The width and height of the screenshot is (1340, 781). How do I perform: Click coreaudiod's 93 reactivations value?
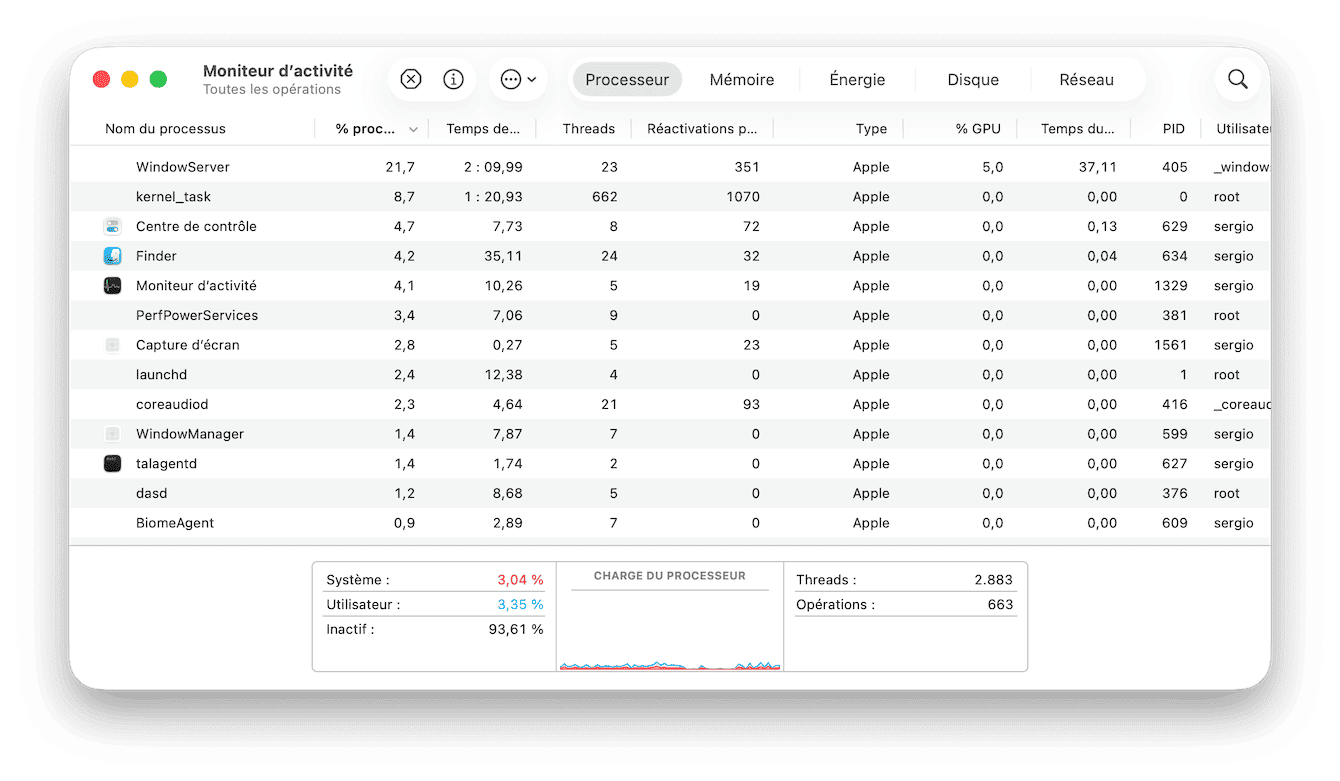750,405
